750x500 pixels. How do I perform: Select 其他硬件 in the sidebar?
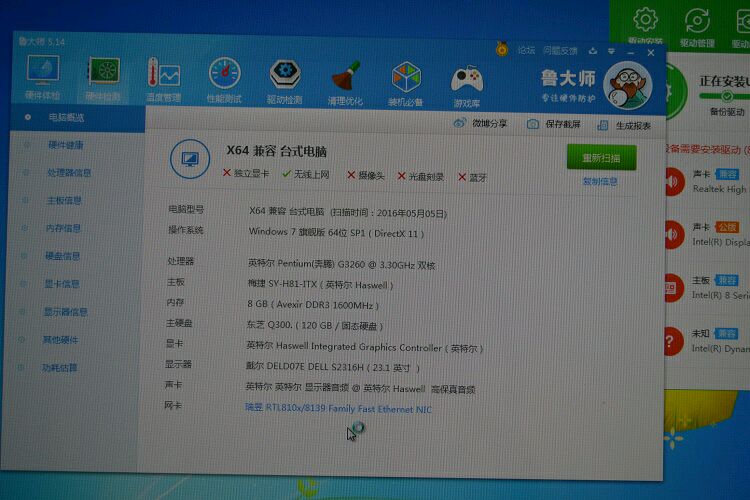(x=60, y=340)
